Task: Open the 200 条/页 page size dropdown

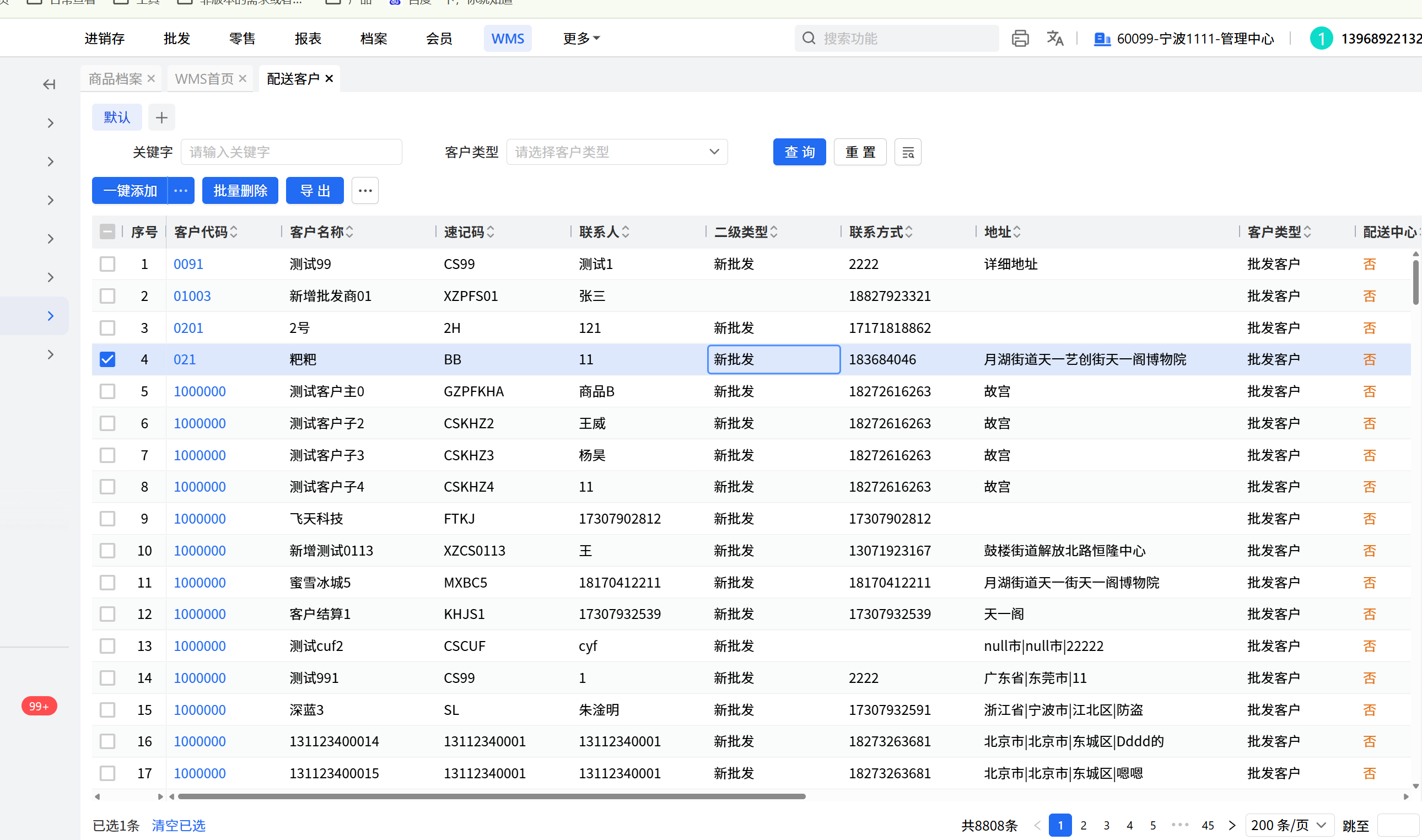Action: pyautogui.click(x=1289, y=825)
